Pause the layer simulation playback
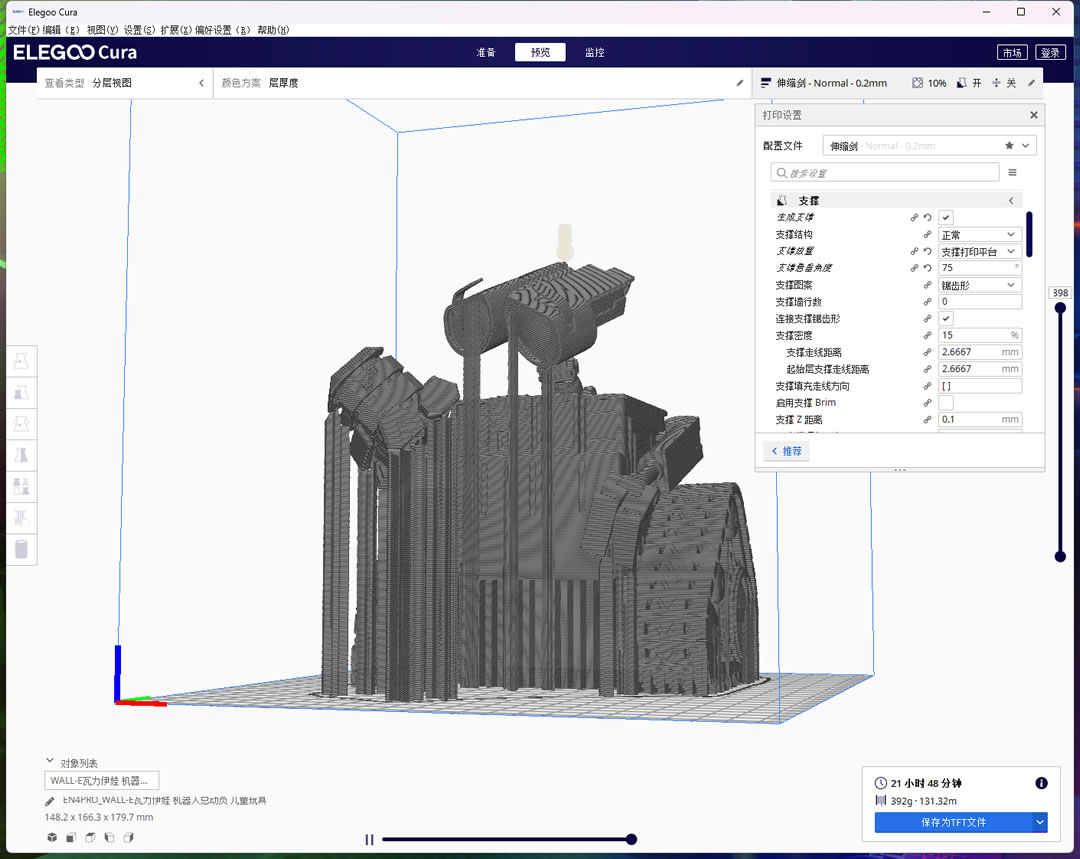The image size is (1080, 859). [x=369, y=840]
